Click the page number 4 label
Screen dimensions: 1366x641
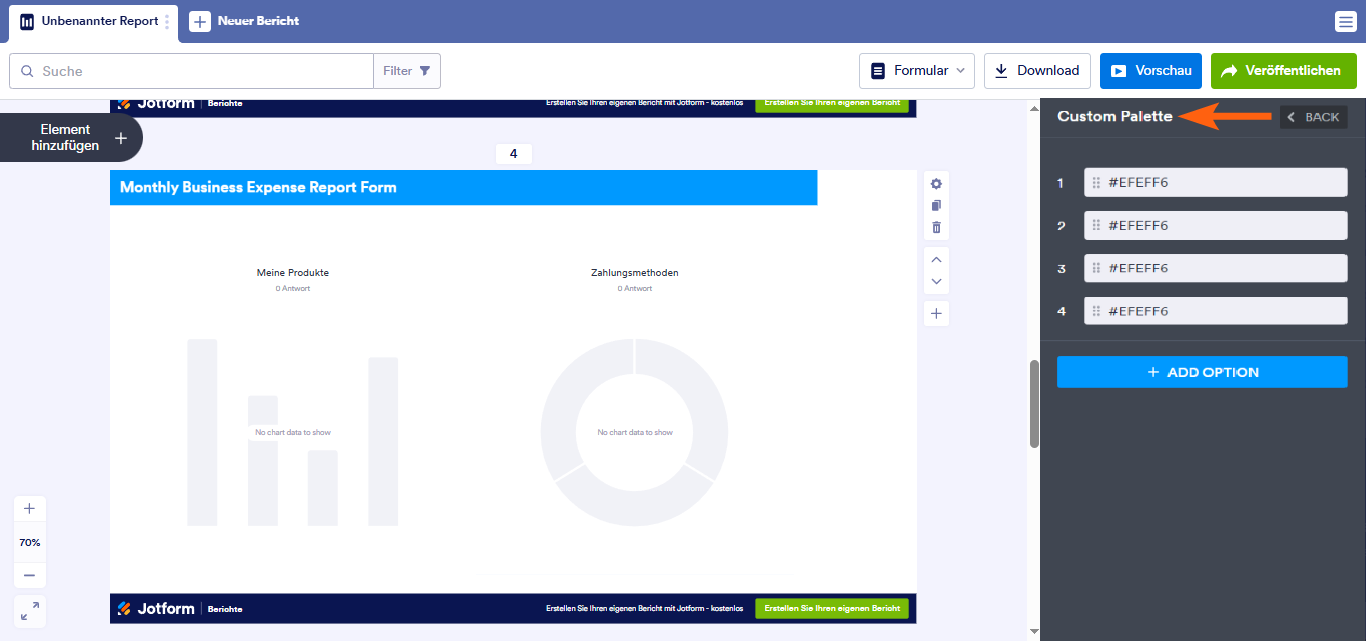(x=514, y=154)
